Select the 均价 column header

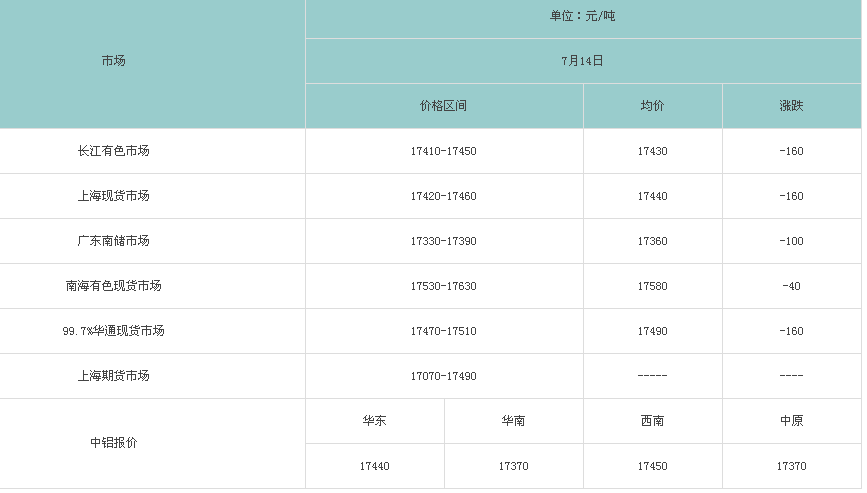[x=652, y=106]
